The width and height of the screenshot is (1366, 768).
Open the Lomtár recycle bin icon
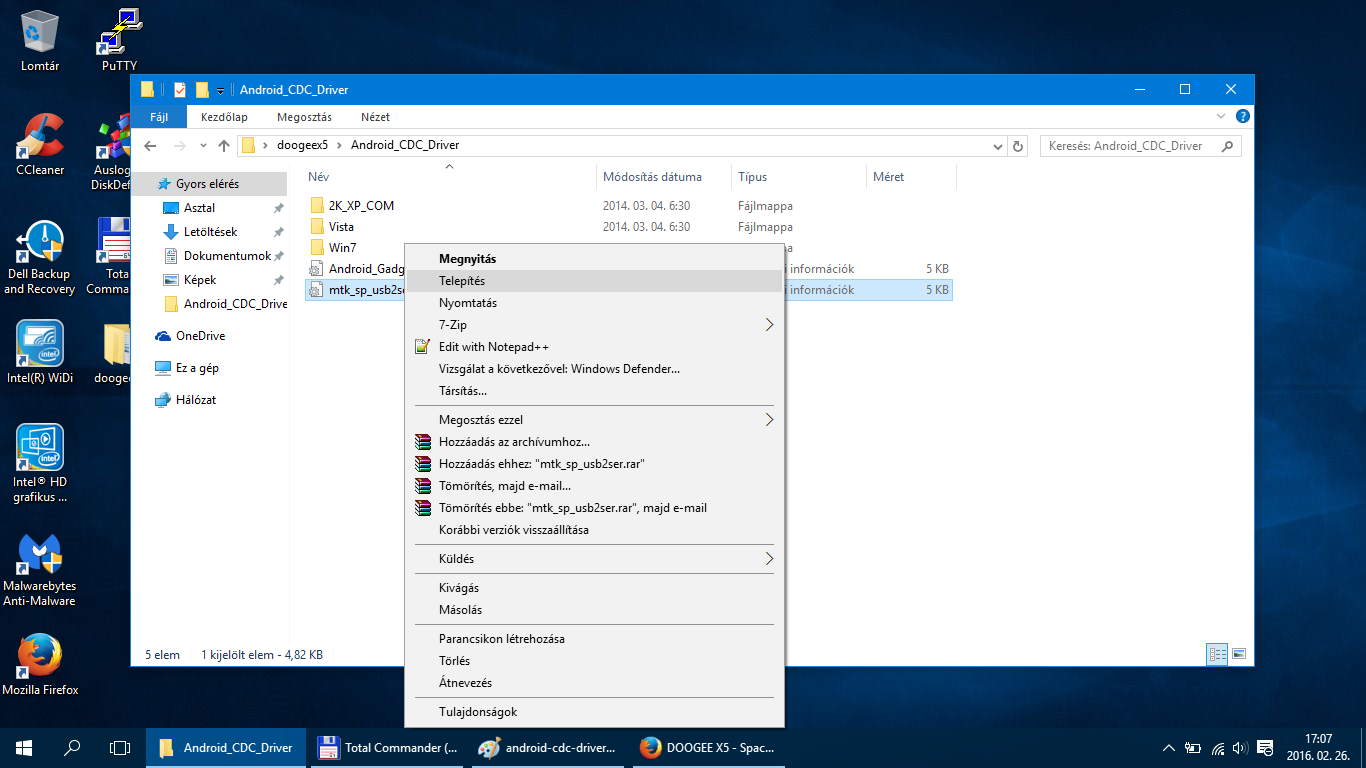pos(40,34)
